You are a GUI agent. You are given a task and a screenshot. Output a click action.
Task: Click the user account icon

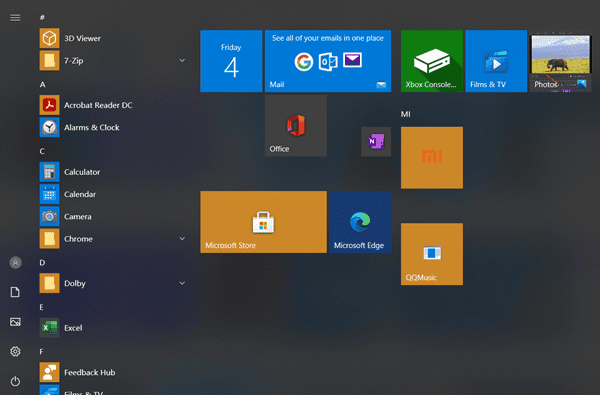click(15, 263)
